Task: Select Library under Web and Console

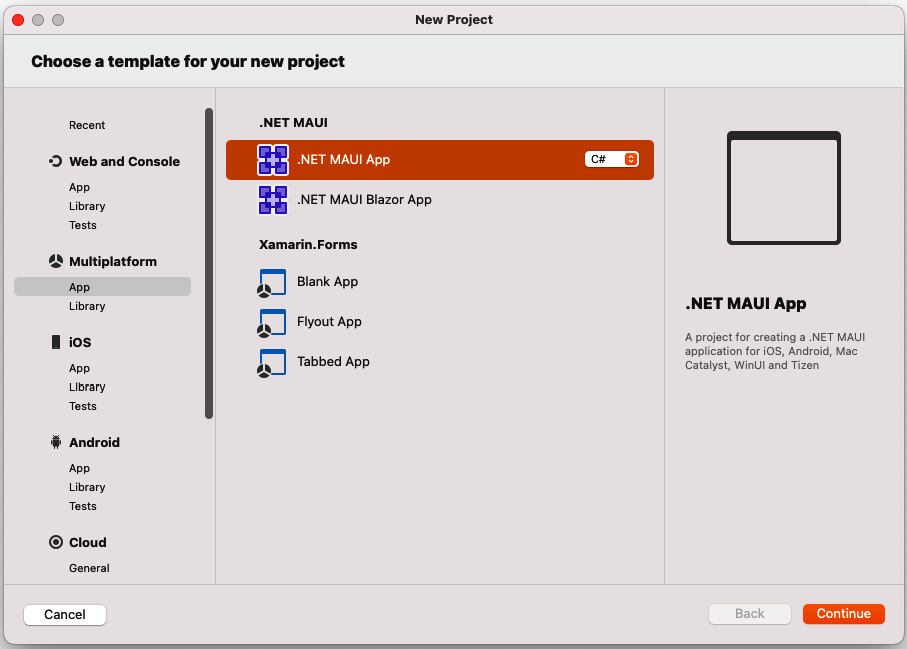Action: click(x=87, y=206)
